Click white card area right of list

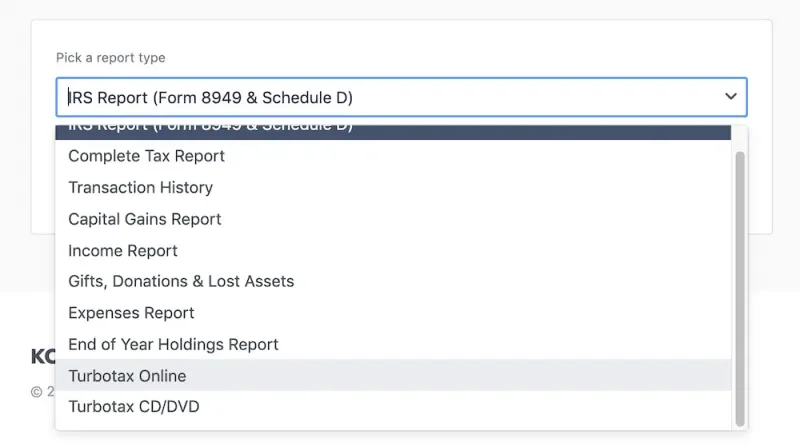tap(759, 180)
